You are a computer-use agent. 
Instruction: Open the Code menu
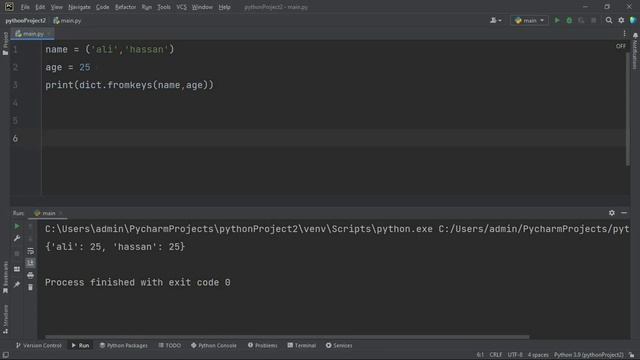(x=102, y=7)
